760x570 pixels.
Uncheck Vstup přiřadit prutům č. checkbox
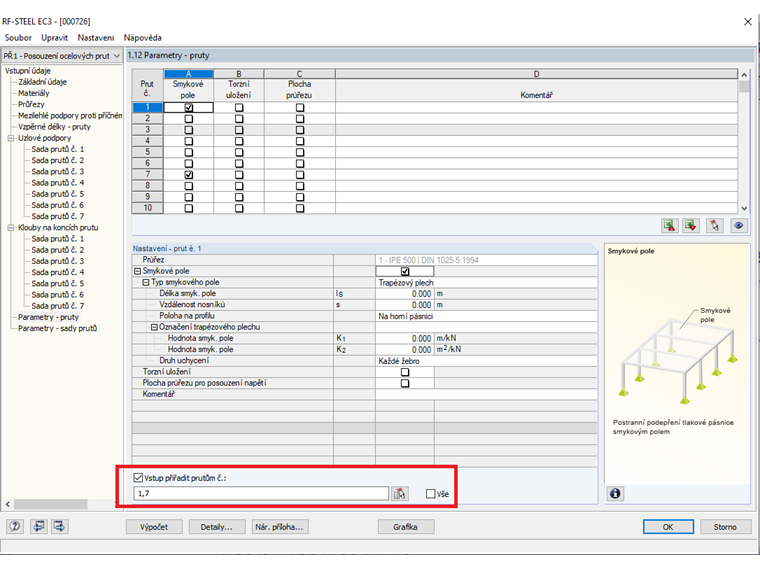coord(138,478)
